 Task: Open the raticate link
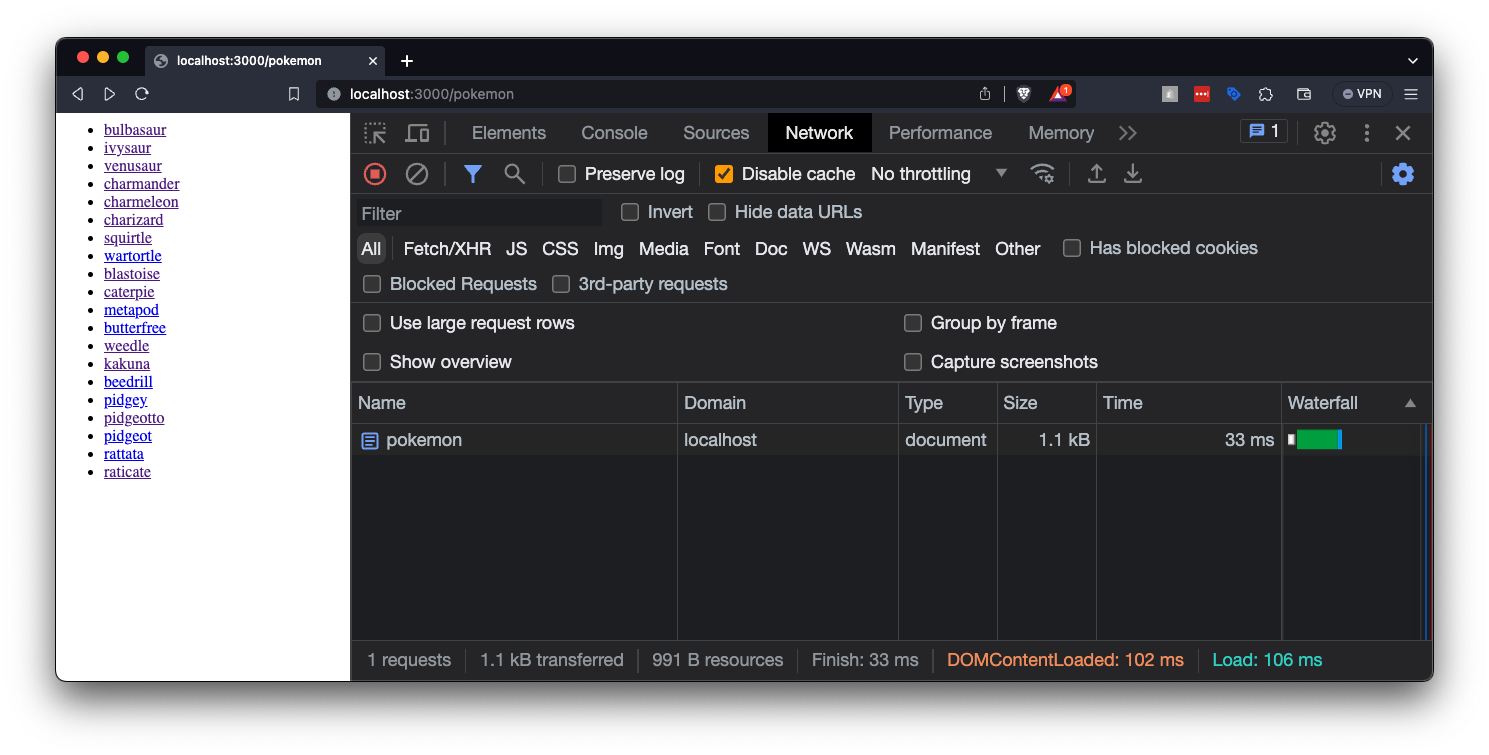(x=127, y=472)
